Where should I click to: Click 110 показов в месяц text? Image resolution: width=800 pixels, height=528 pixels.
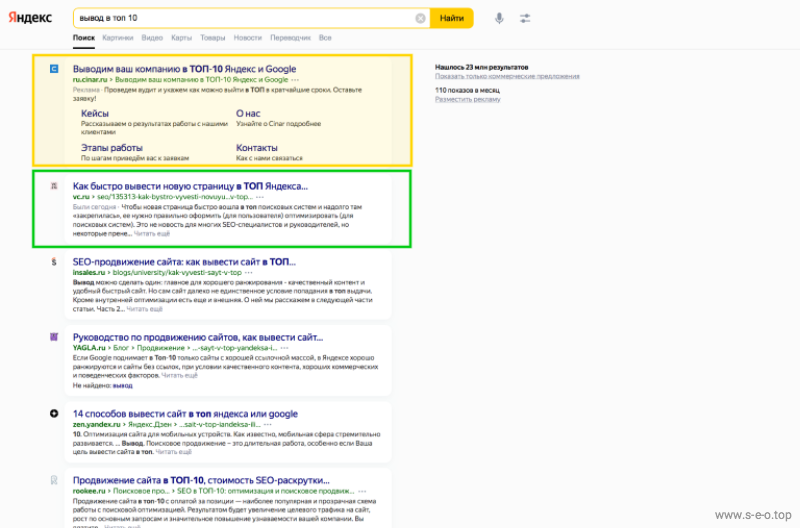click(x=467, y=90)
